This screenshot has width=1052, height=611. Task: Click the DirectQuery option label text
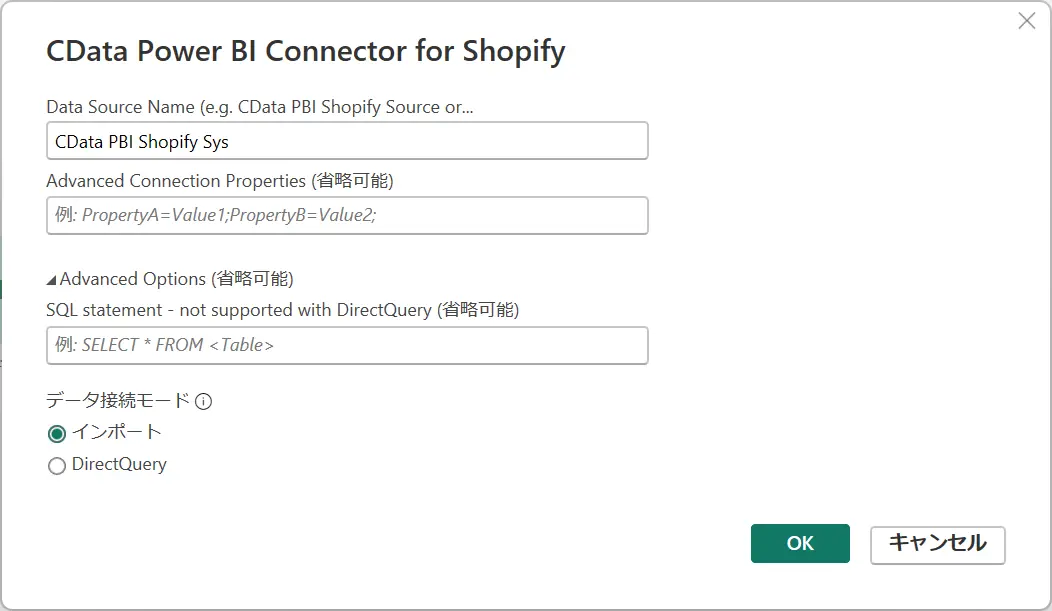tap(119, 464)
